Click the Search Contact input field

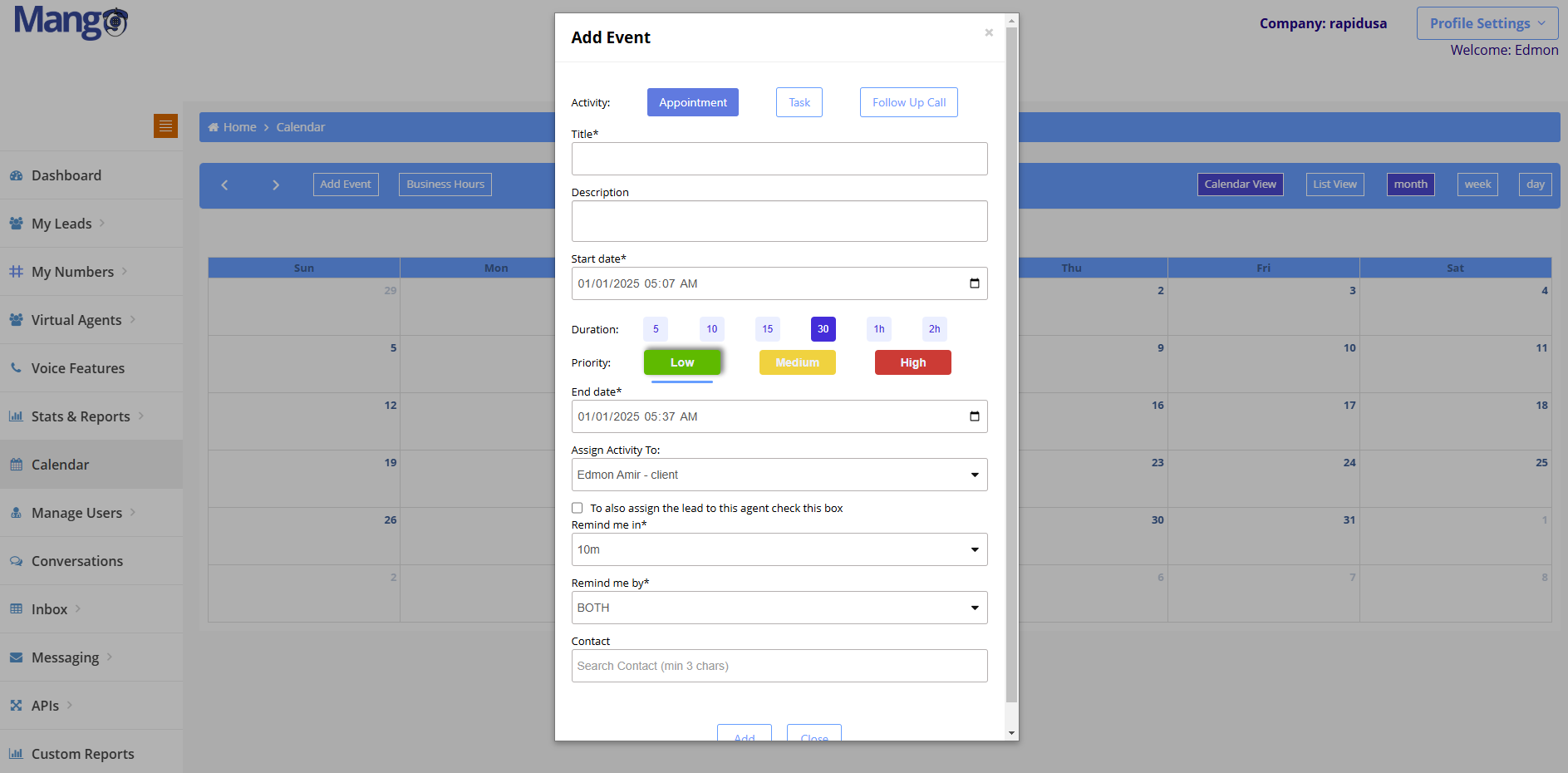click(779, 666)
